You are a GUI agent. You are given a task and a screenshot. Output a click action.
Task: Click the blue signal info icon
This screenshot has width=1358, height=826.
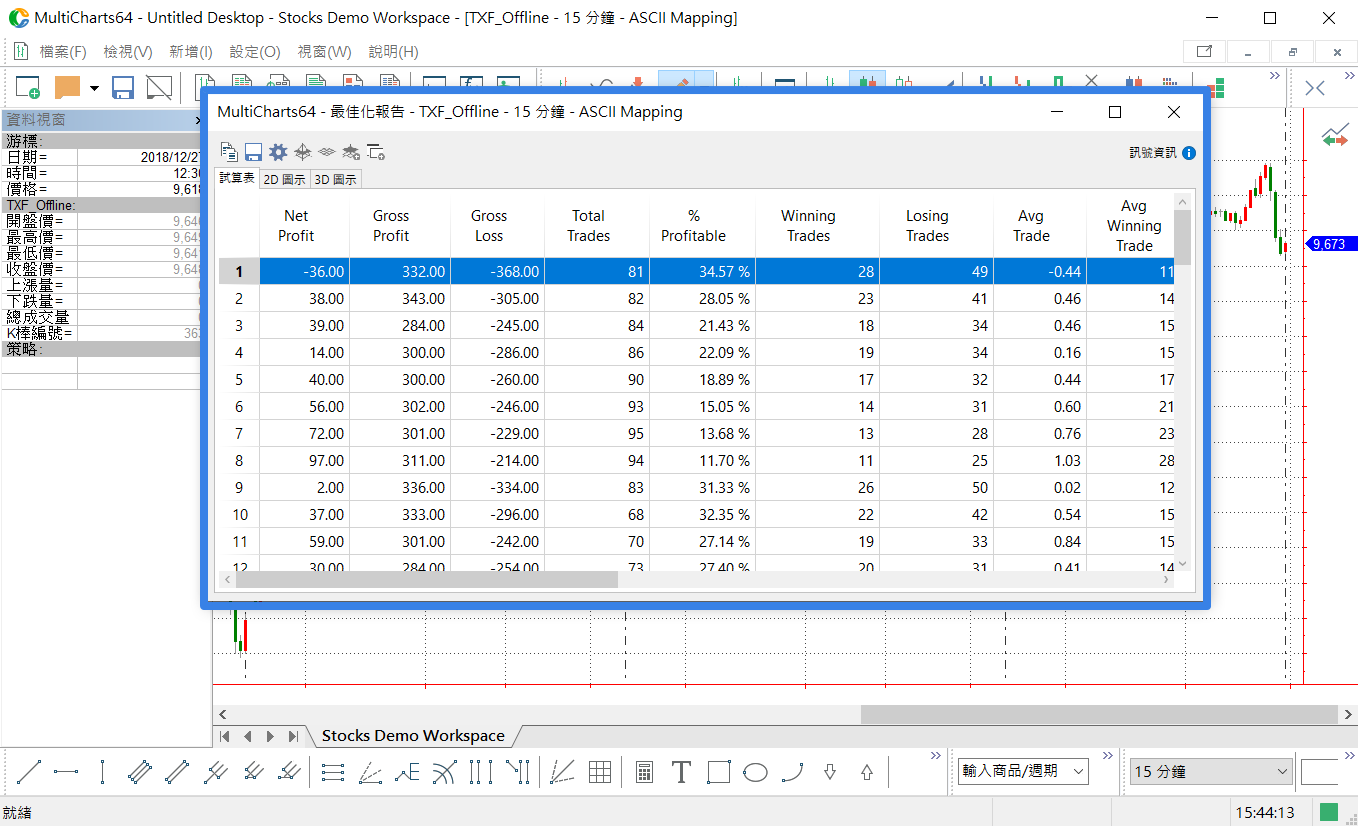1189,153
